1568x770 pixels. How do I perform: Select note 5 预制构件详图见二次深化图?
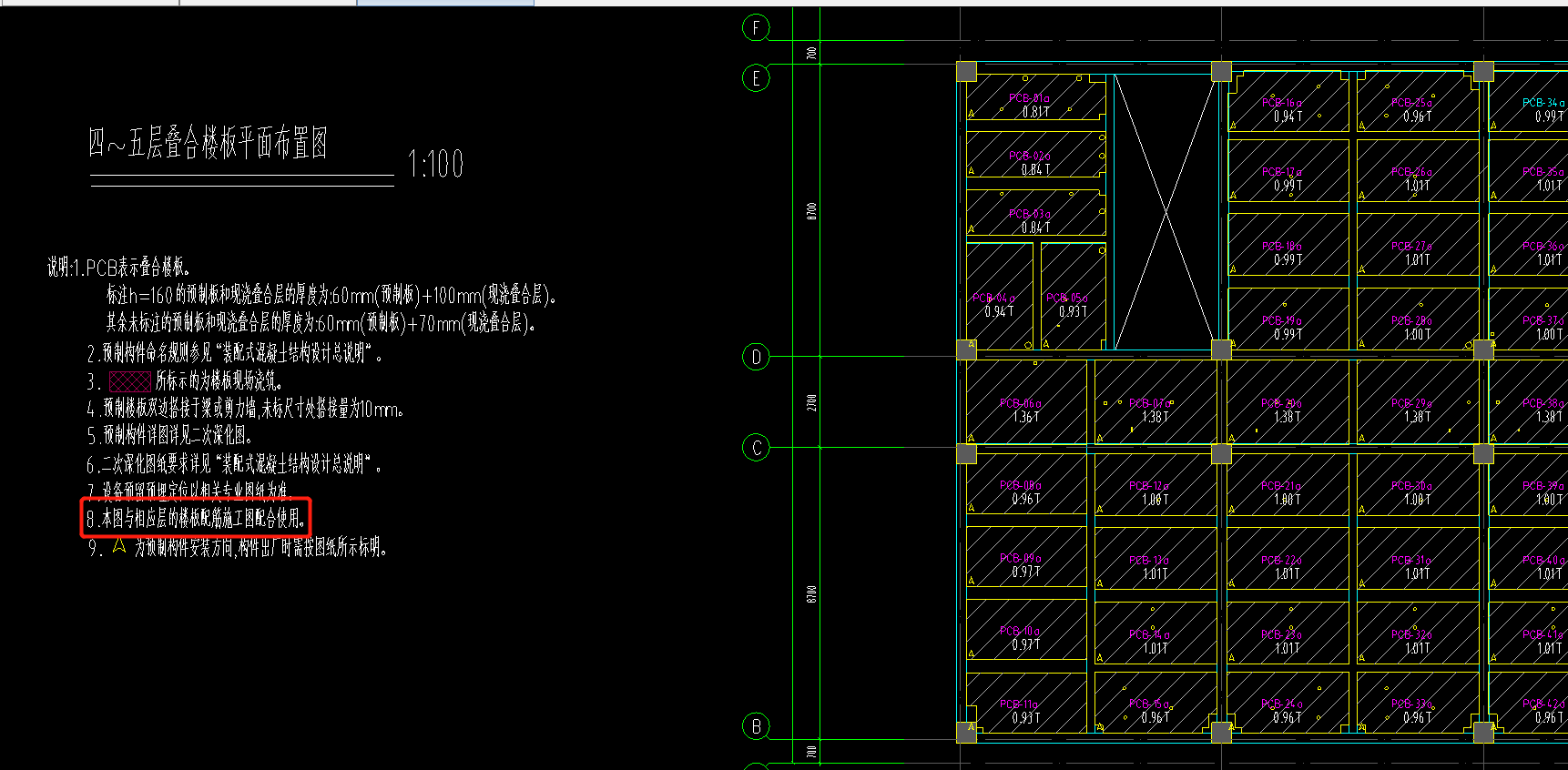coord(169,436)
